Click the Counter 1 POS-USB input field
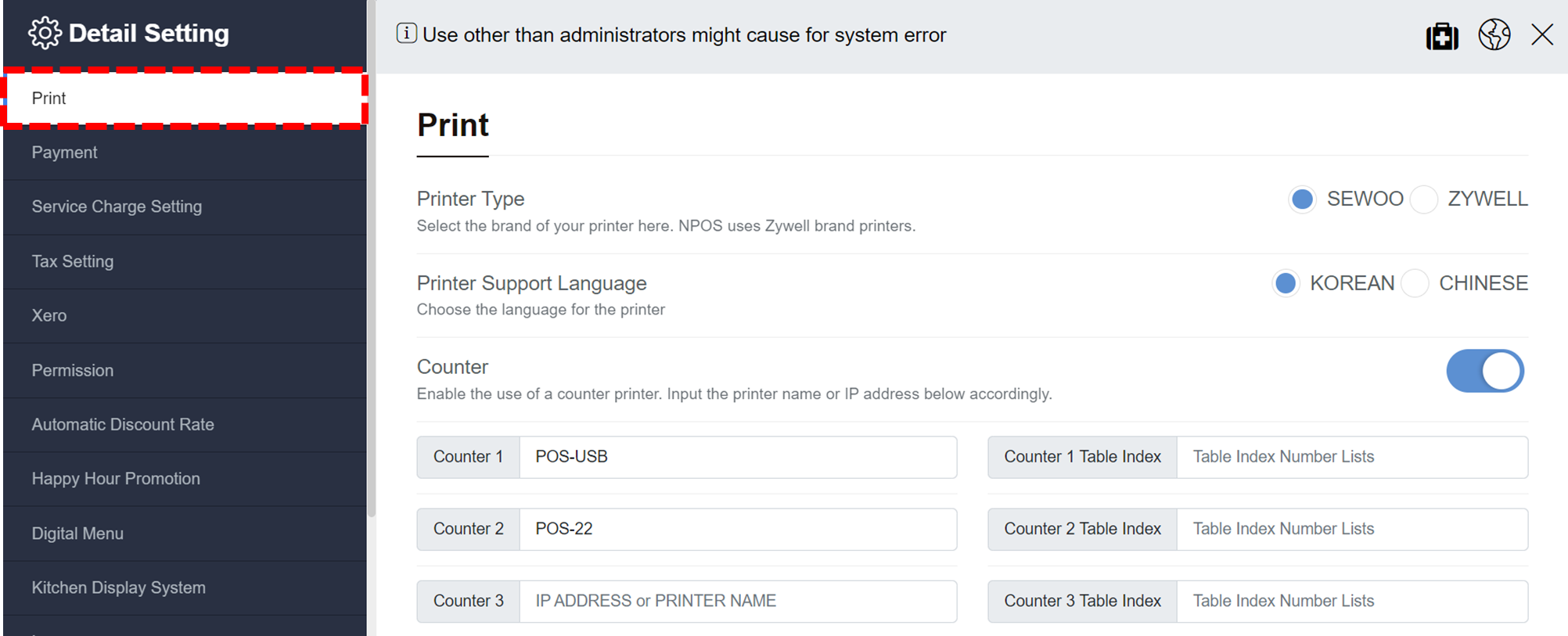The width and height of the screenshot is (1568, 636). 738,457
